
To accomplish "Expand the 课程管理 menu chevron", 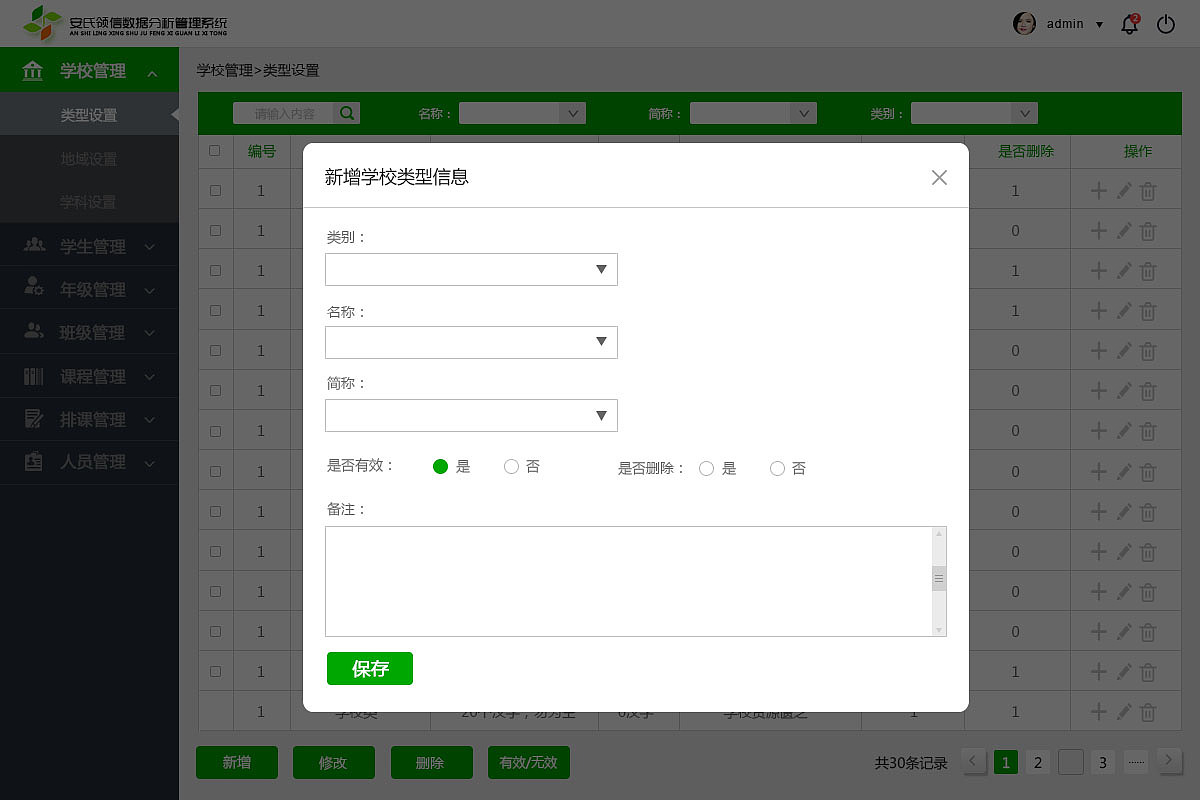I will [x=150, y=377].
